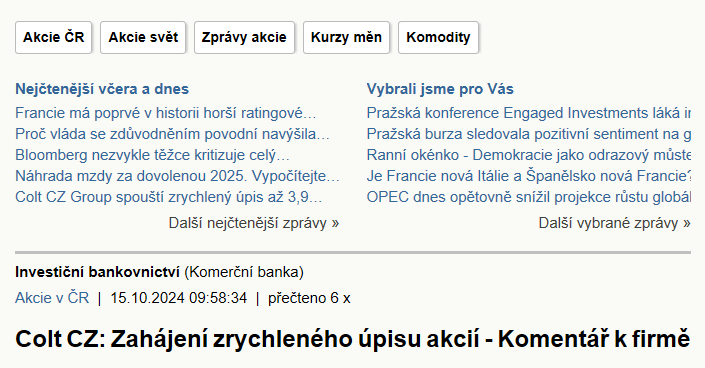Screen dimensions: 705x368
Task: Open the Proč vláda povodní article
Action: [173, 134]
